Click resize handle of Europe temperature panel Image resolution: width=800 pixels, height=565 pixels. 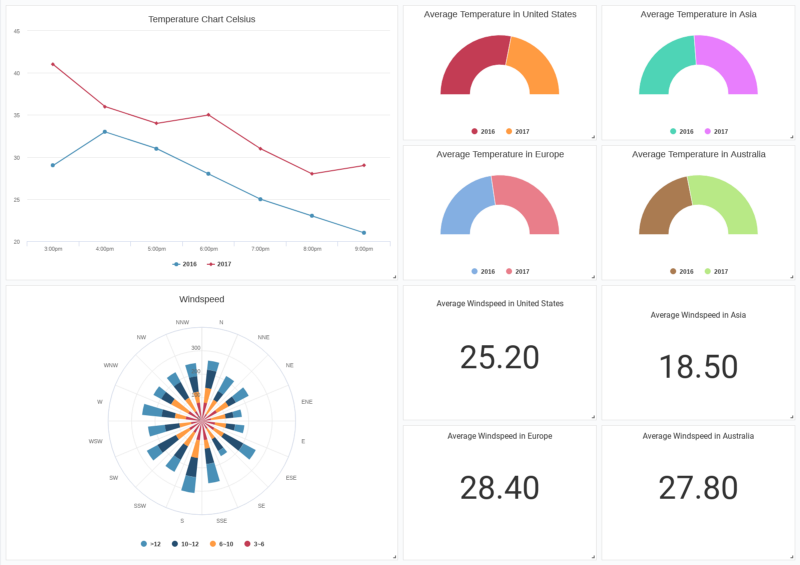pos(593,277)
